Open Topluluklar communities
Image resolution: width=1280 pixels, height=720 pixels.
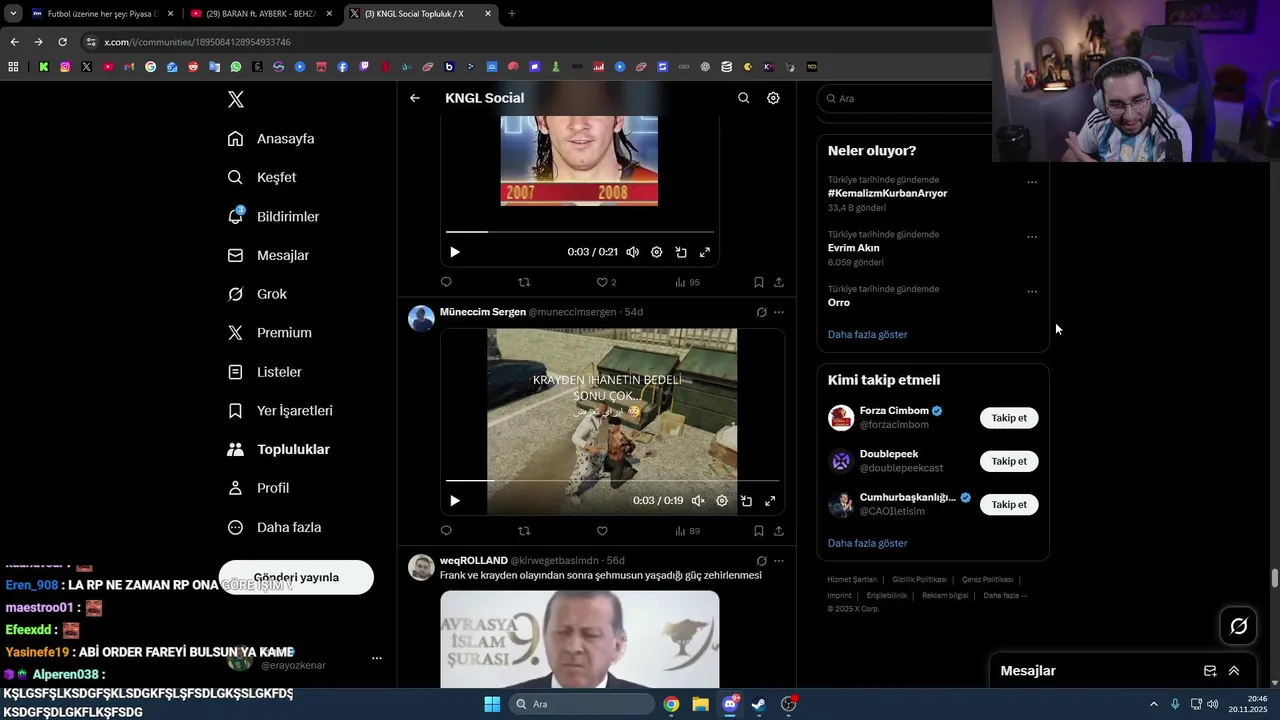tap(279, 450)
